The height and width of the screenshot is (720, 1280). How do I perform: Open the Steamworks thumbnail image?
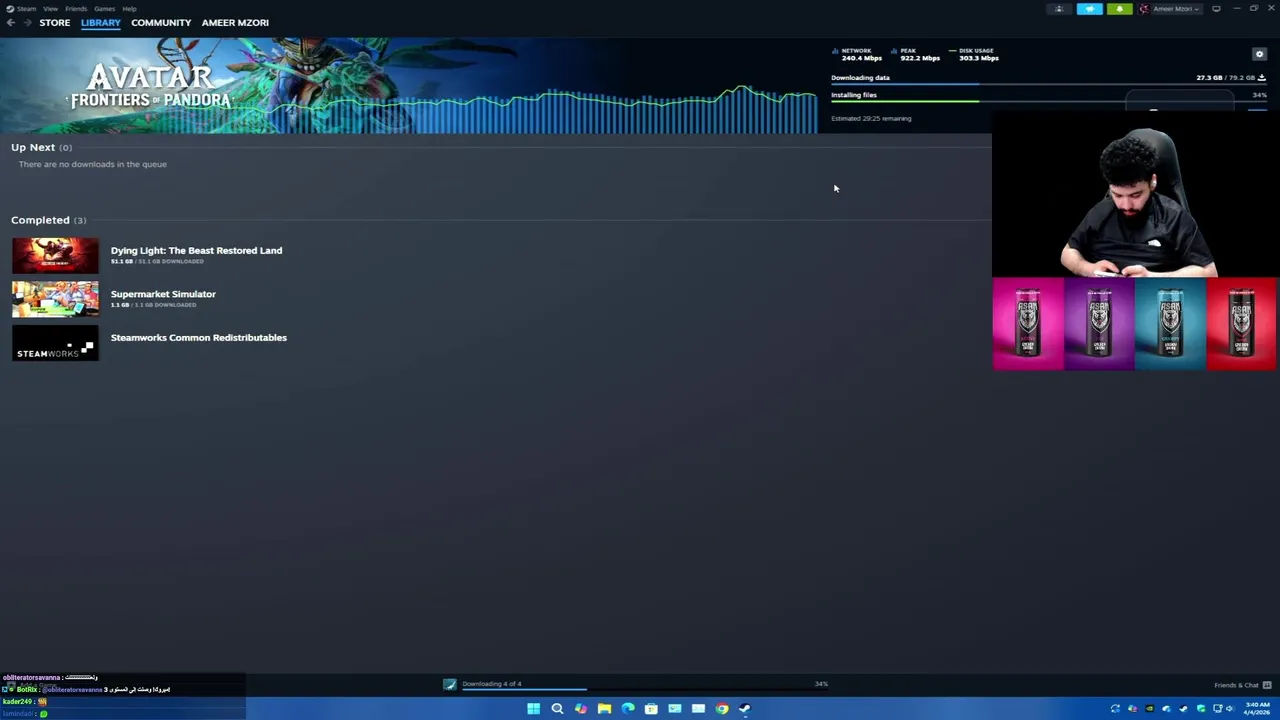[55, 343]
